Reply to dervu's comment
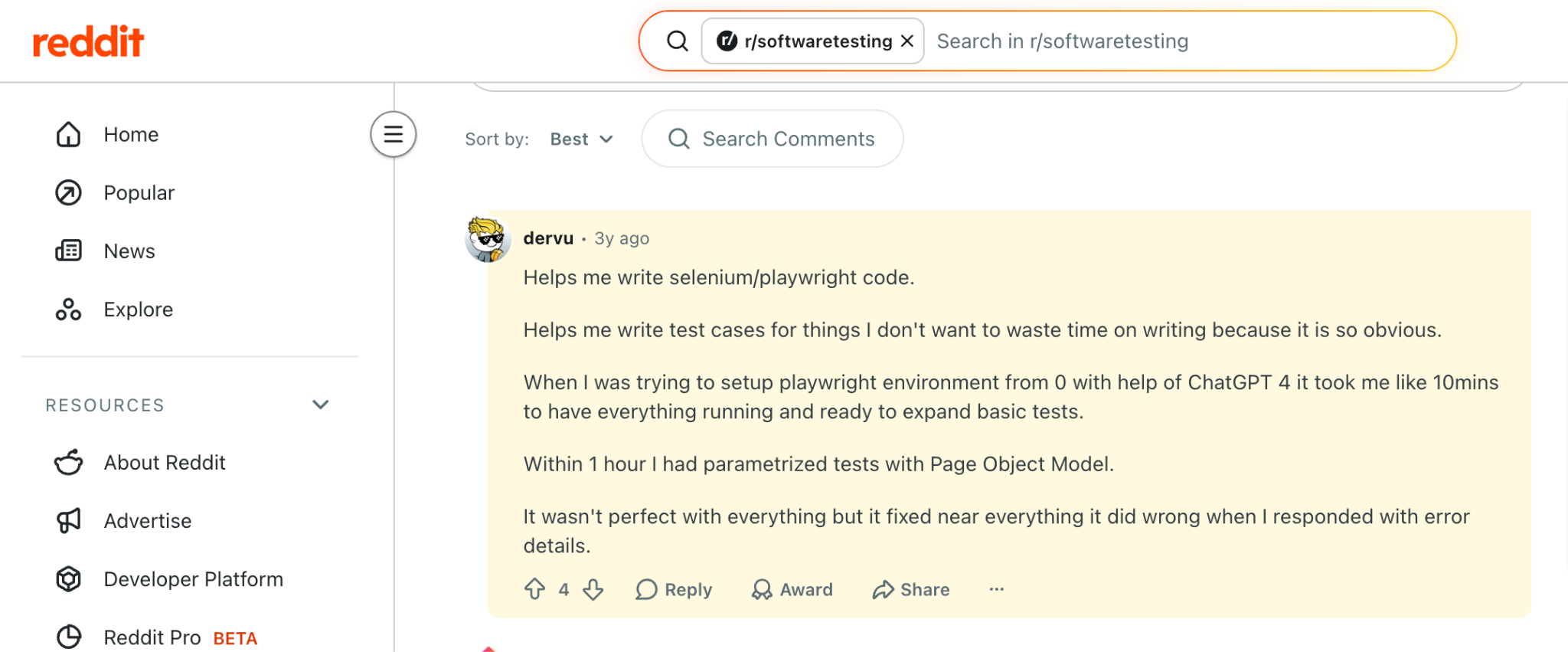 [674, 589]
